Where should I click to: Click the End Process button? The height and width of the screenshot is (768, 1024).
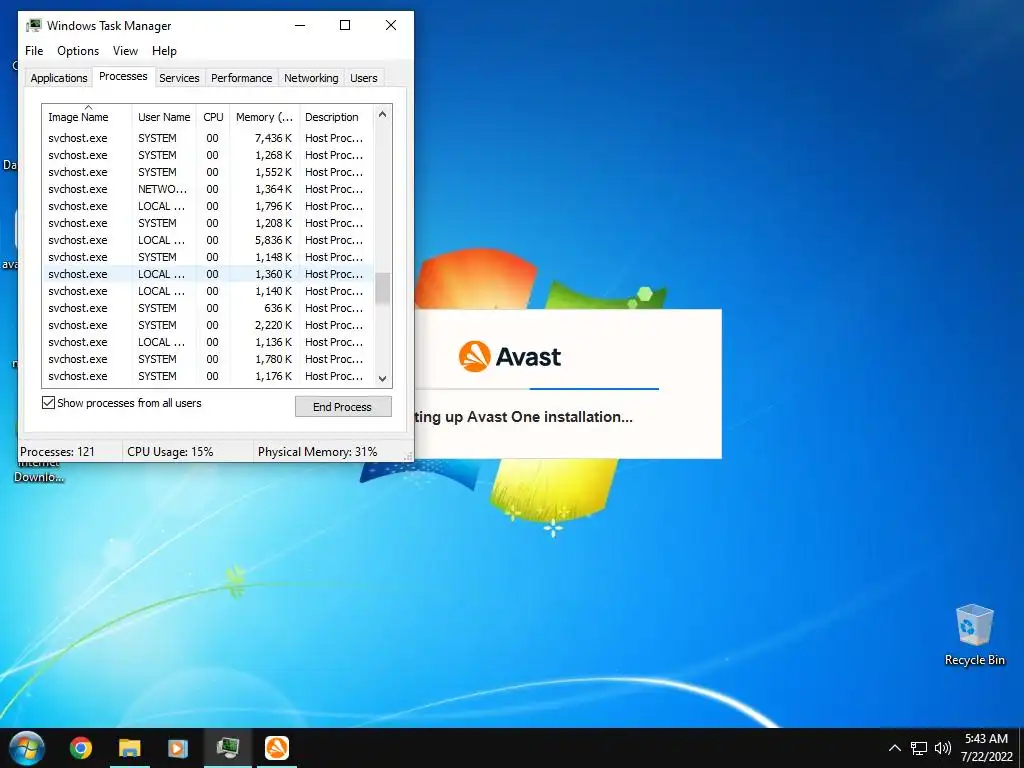(x=343, y=406)
